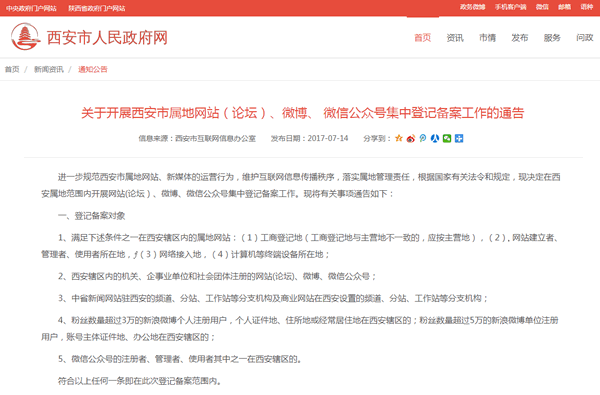The image size is (600, 395).
Task: Go to 新闻资讯 breadcrumb link
Action: pyautogui.click(x=49, y=69)
